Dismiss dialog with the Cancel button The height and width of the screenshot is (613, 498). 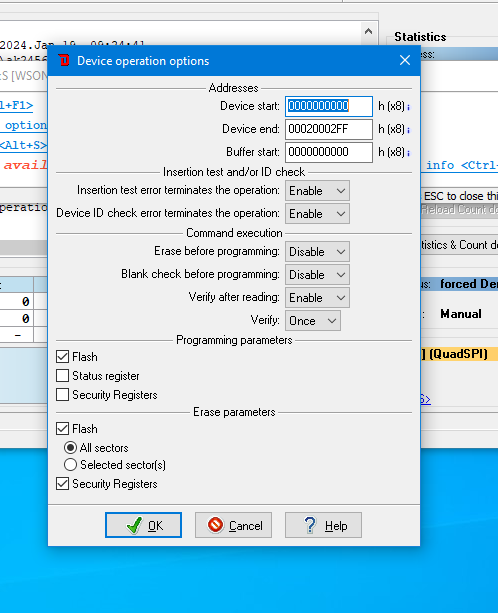click(233, 525)
